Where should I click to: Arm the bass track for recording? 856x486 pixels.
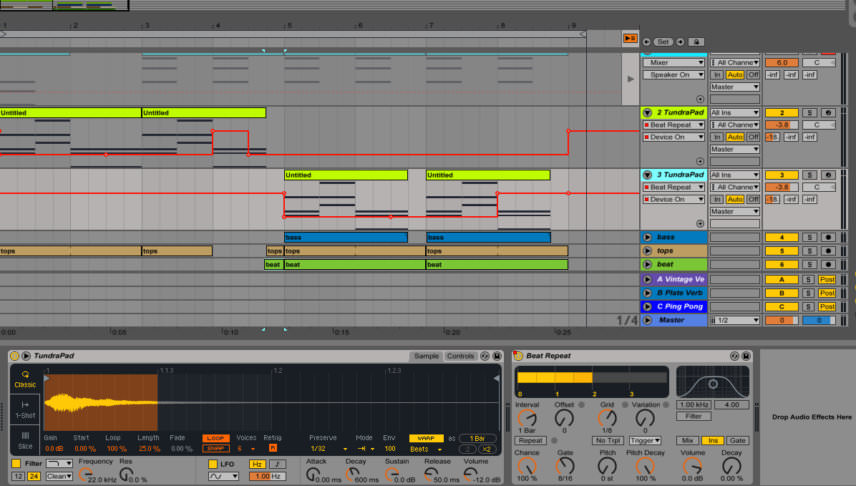pos(828,237)
